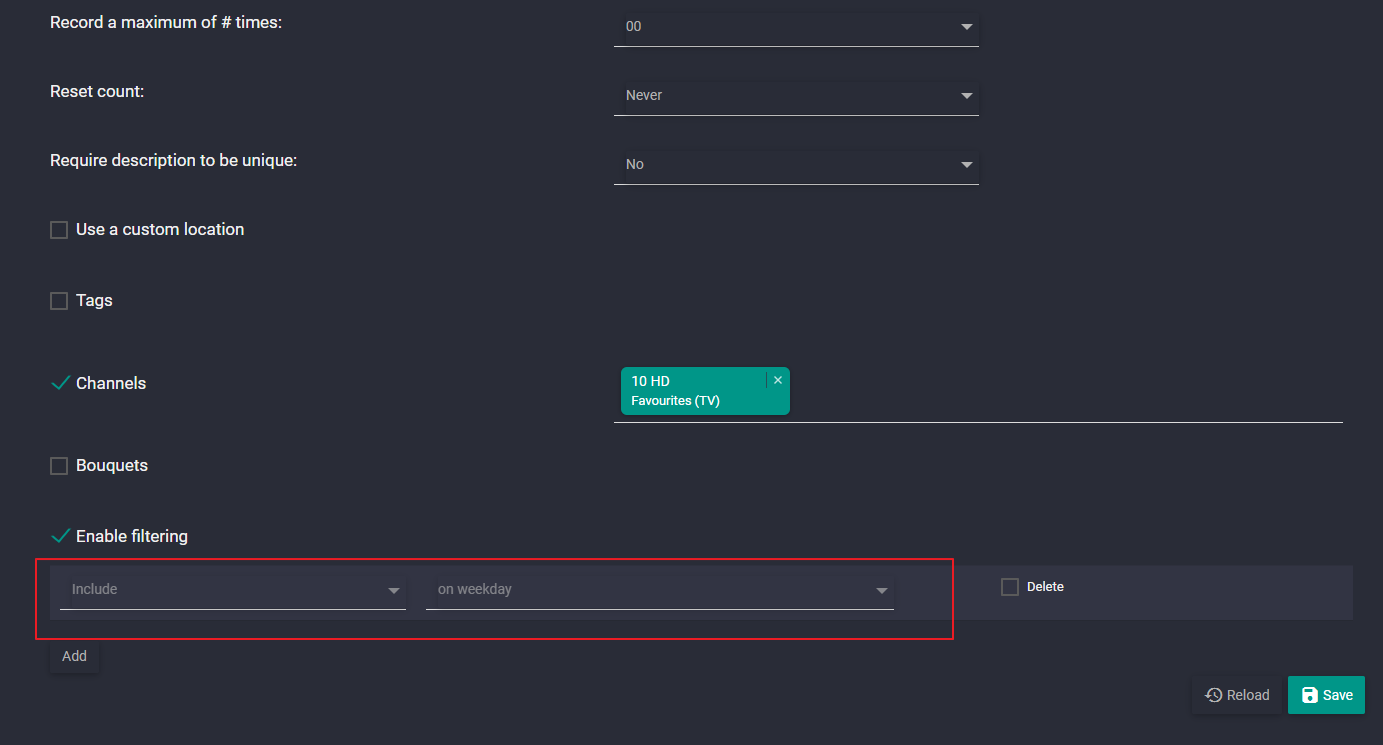Click the green checkmark next to Enable filtering
This screenshot has width=1383, height=745.
click(60, 536)
